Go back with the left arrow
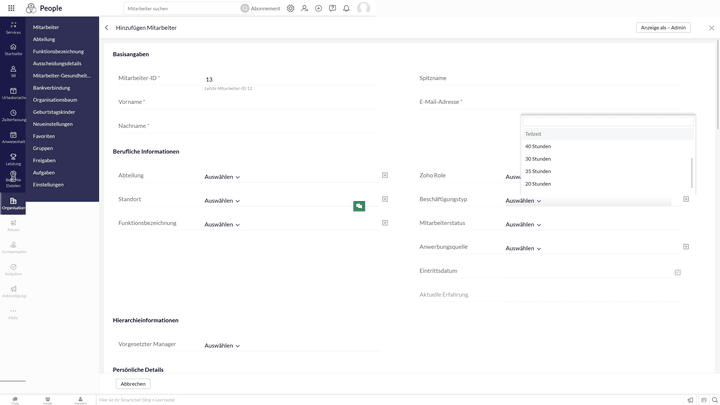This screenshot has width=720, height=405. coord(107,28)
